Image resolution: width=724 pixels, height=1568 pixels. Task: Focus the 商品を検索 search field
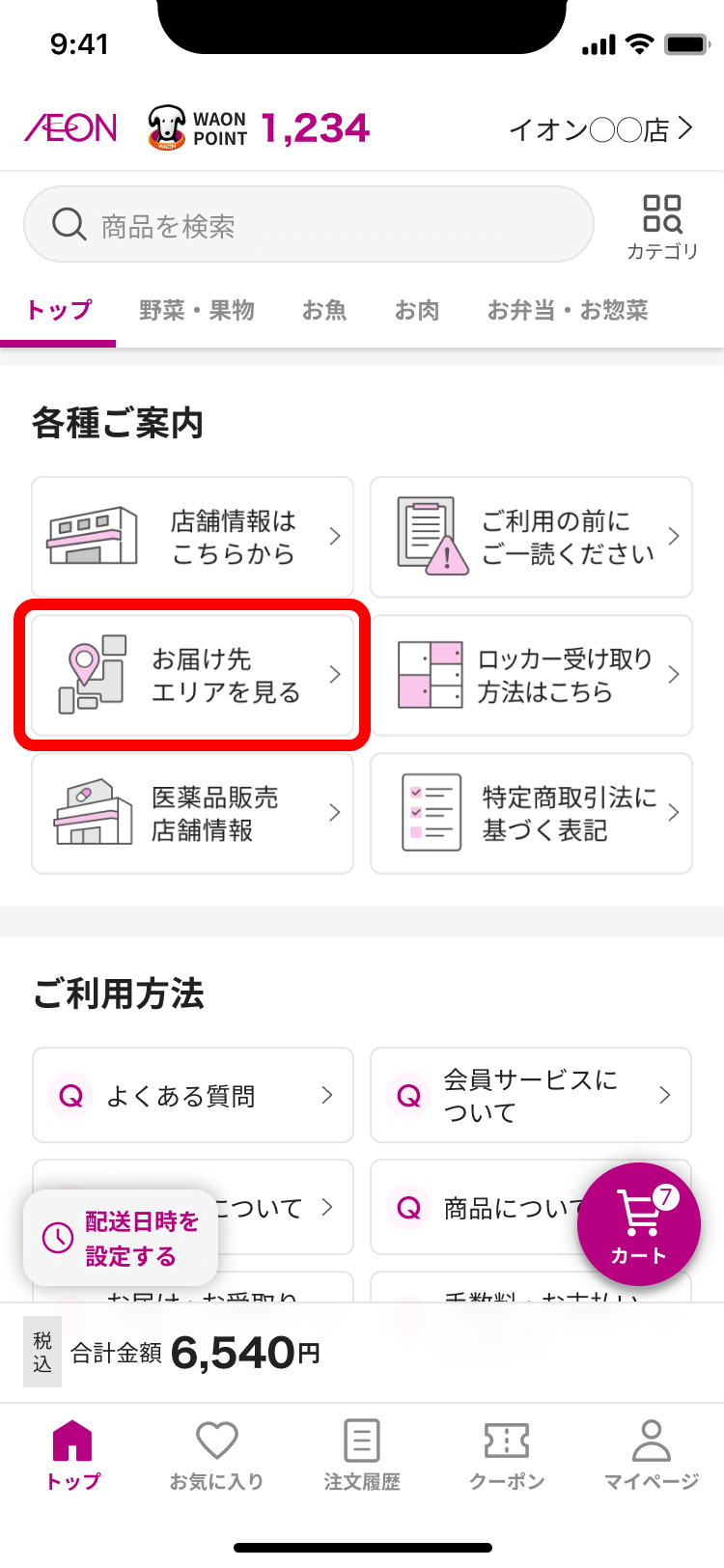coord(309,226)
